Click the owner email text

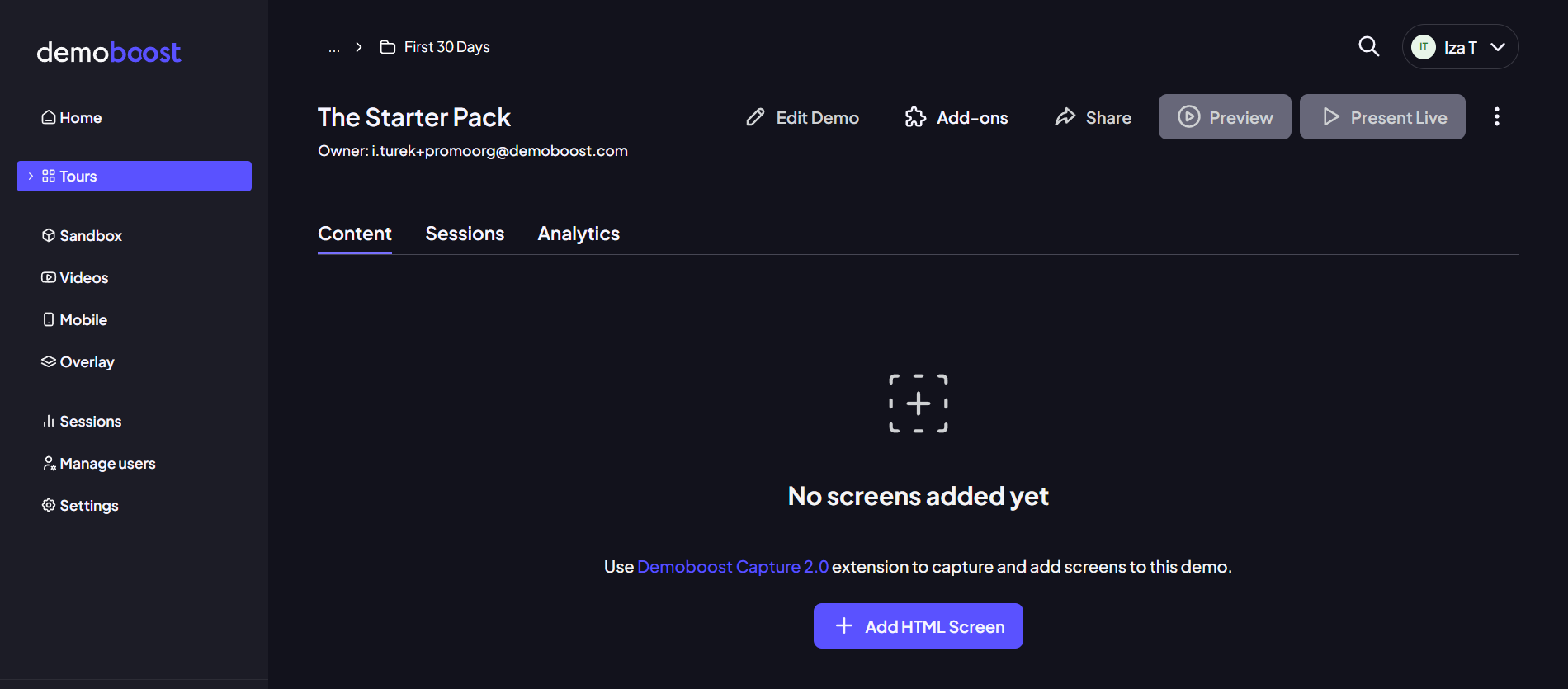[499, 151]
